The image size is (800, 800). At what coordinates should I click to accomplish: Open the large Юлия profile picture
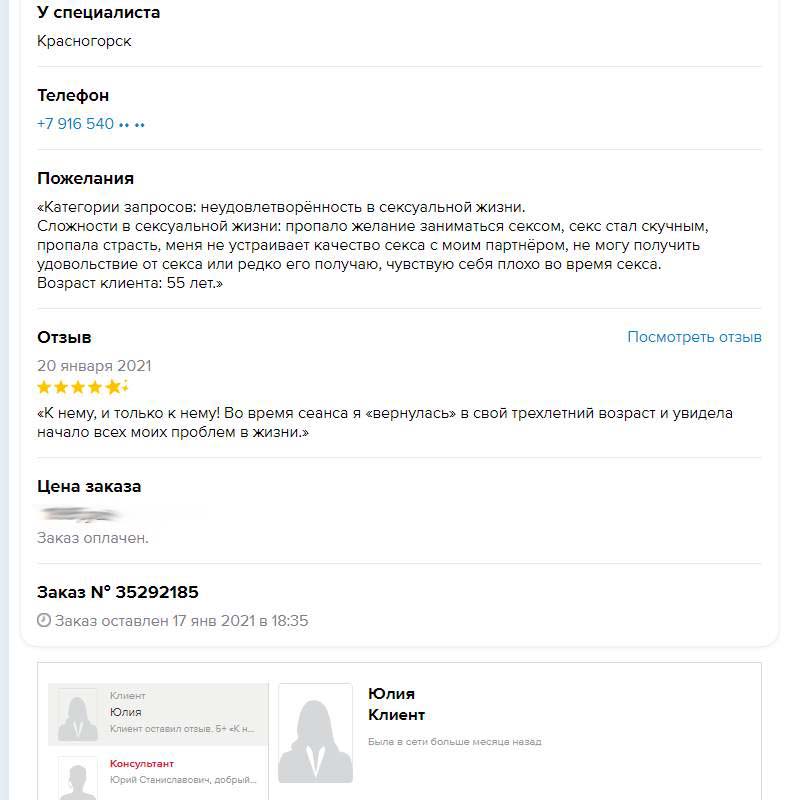pos(315,733)
